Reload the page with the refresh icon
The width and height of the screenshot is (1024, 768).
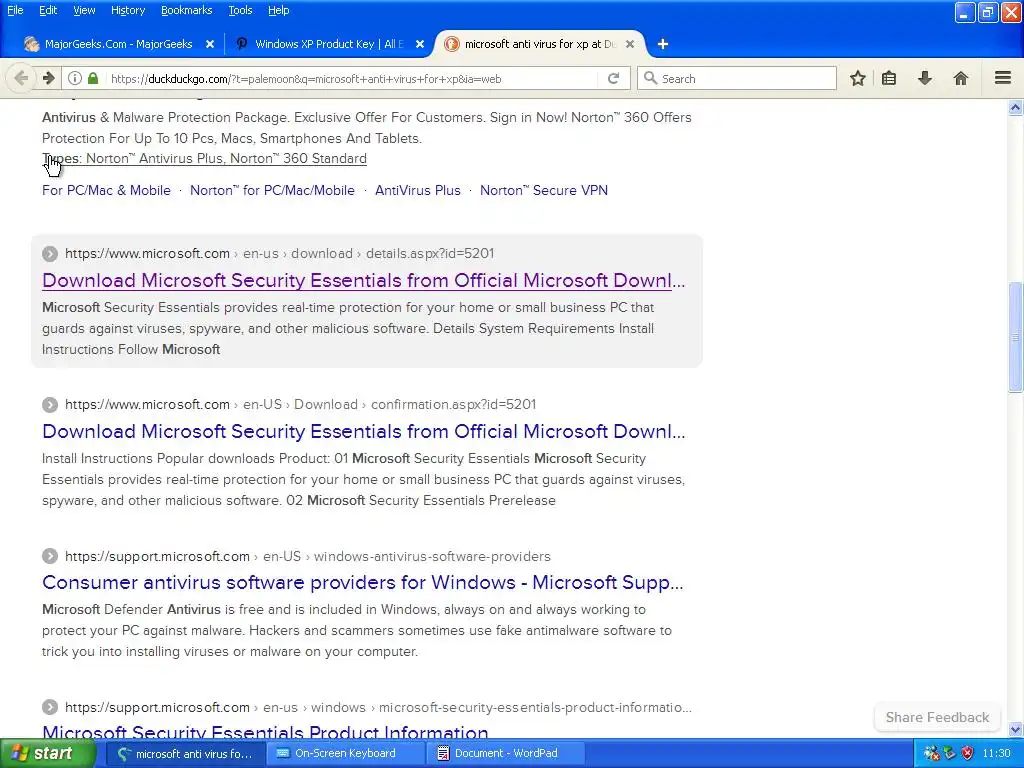tap(613, 78)
